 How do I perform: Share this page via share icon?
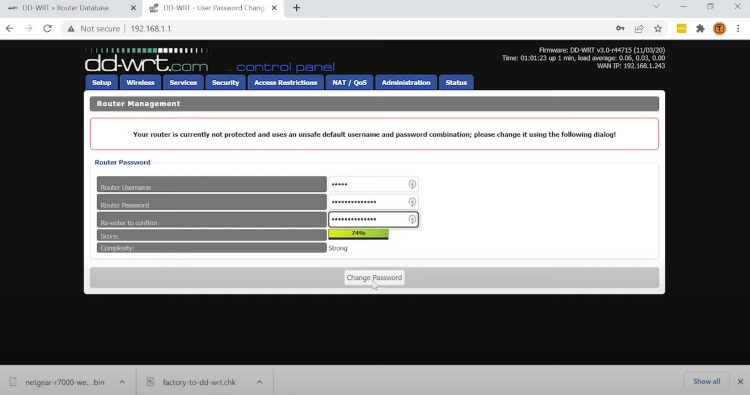click(x=639, y=29)
